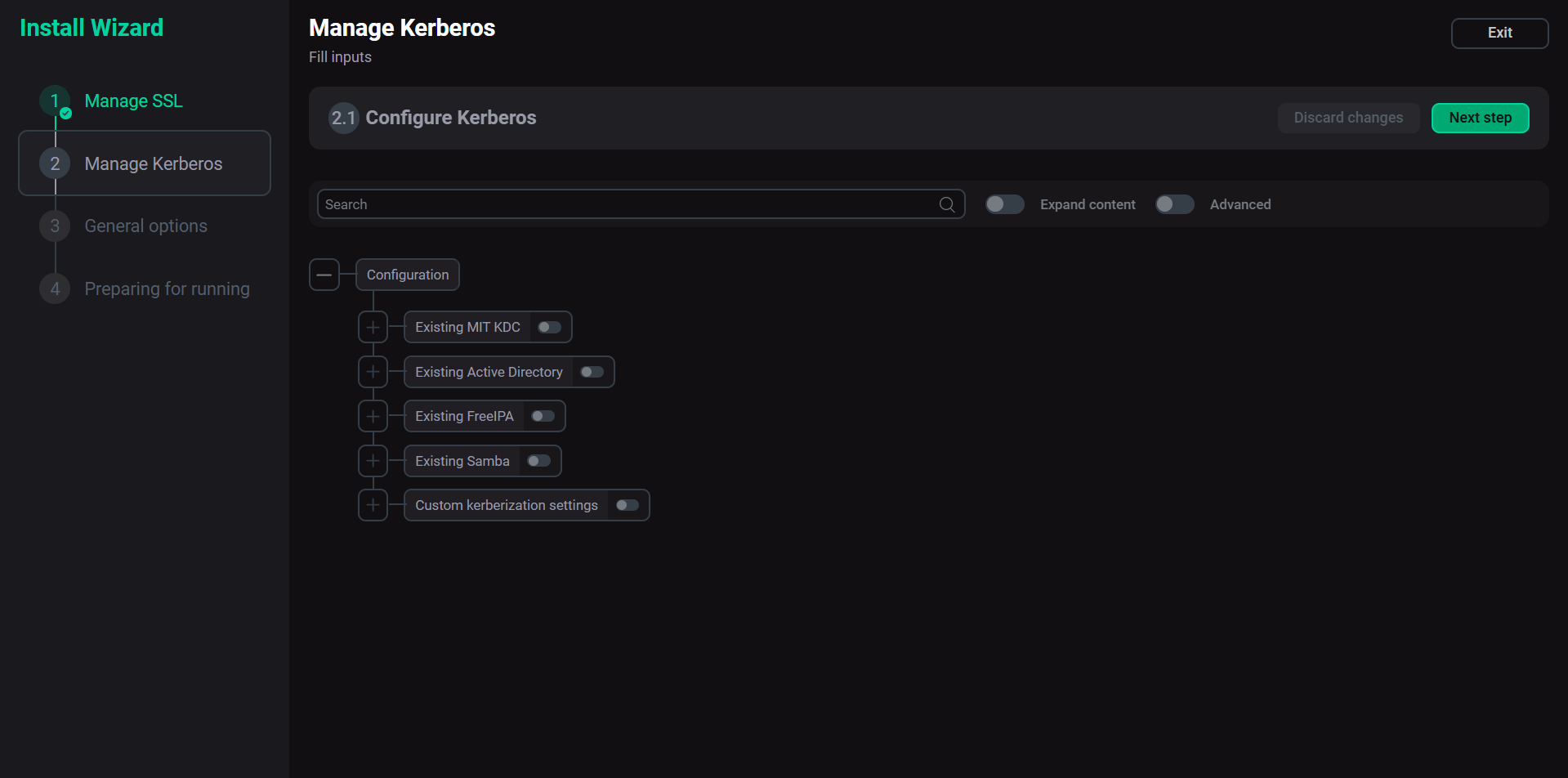The image size is (1568, 778).
Task: Turn on the Advanced toggle
Action: (1175, 203)
